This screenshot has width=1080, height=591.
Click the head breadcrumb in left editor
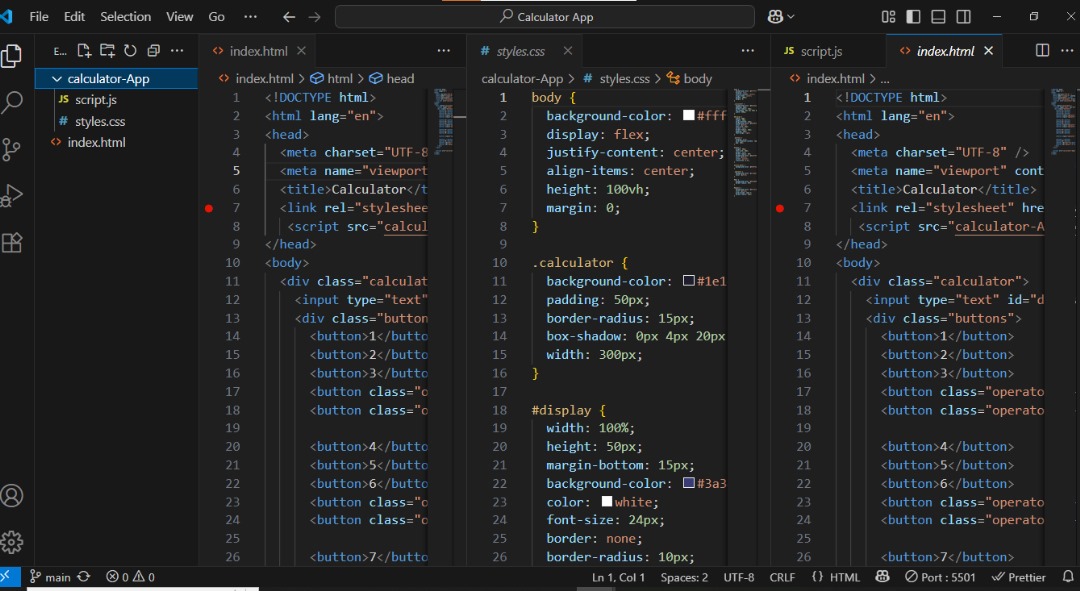tap(391, 79)
